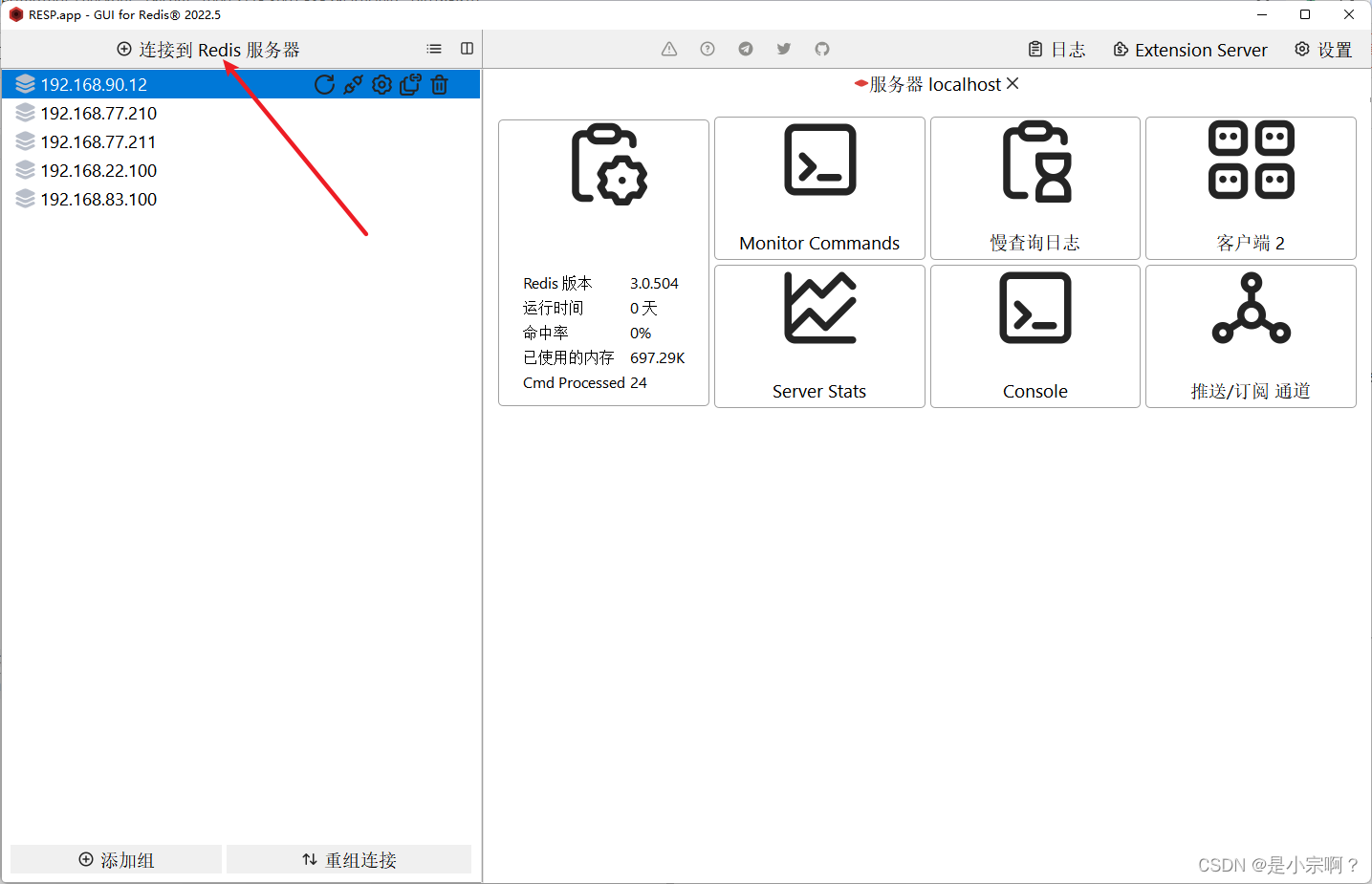
Task: Click the 重组连接 regroup connections button
Action: [349, 859]
